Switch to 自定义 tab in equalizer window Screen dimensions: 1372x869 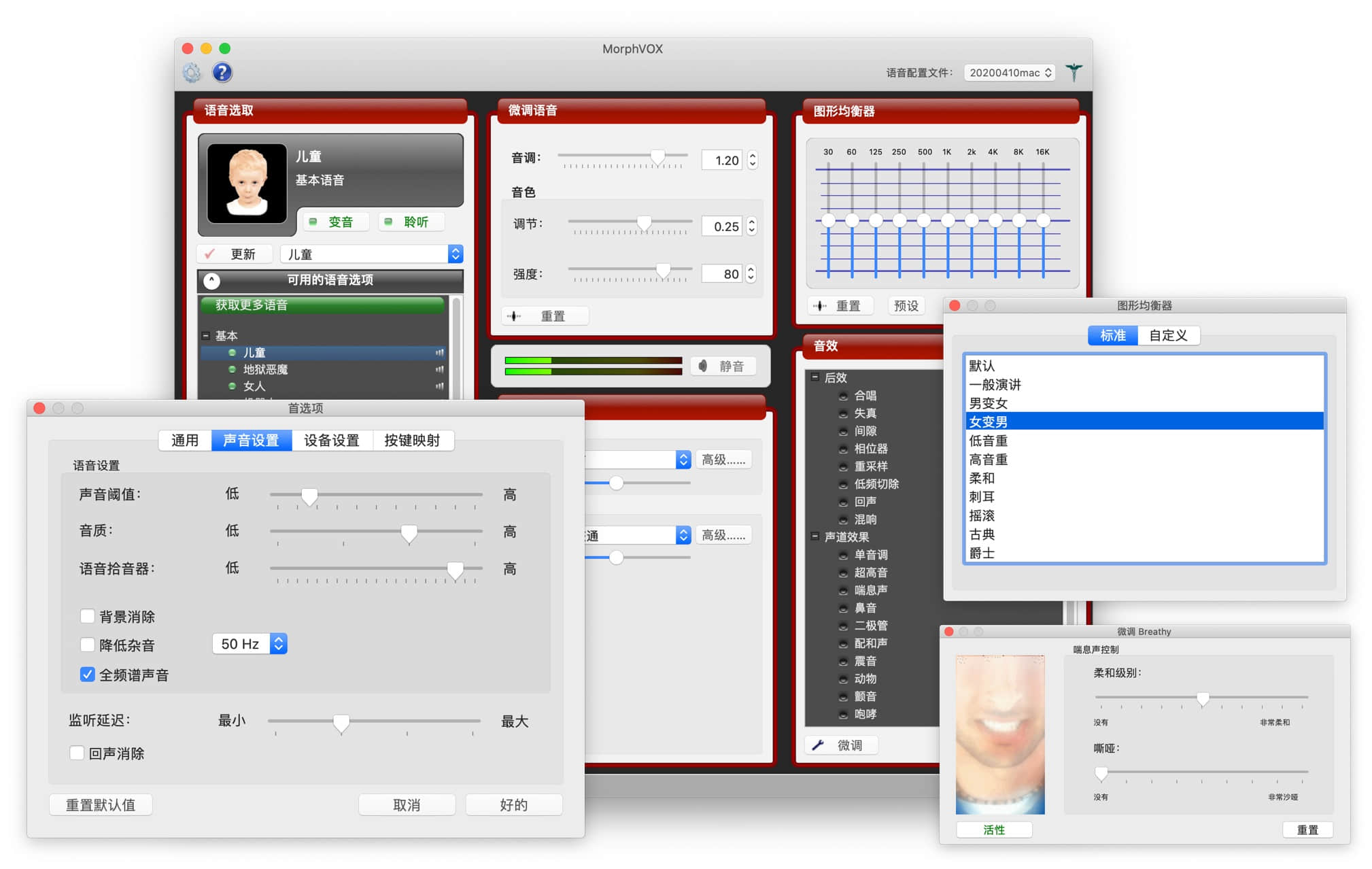click(1168, 335)
